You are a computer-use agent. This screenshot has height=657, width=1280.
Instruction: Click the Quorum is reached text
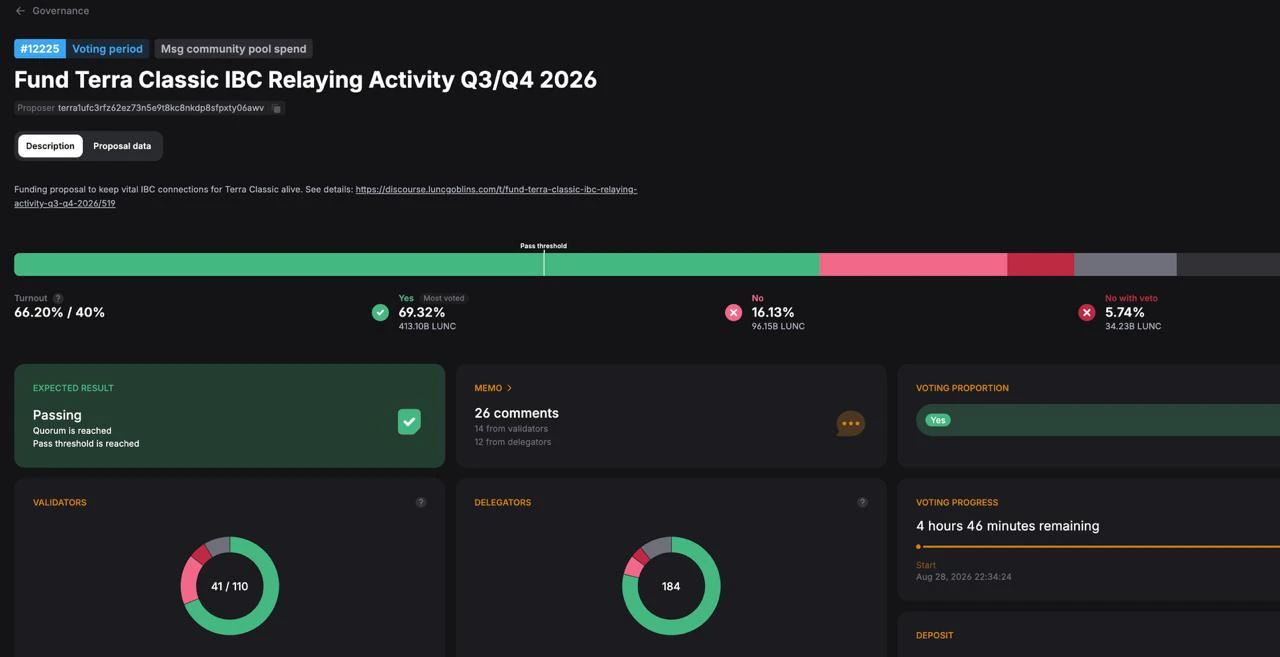[x=72, y=431]
